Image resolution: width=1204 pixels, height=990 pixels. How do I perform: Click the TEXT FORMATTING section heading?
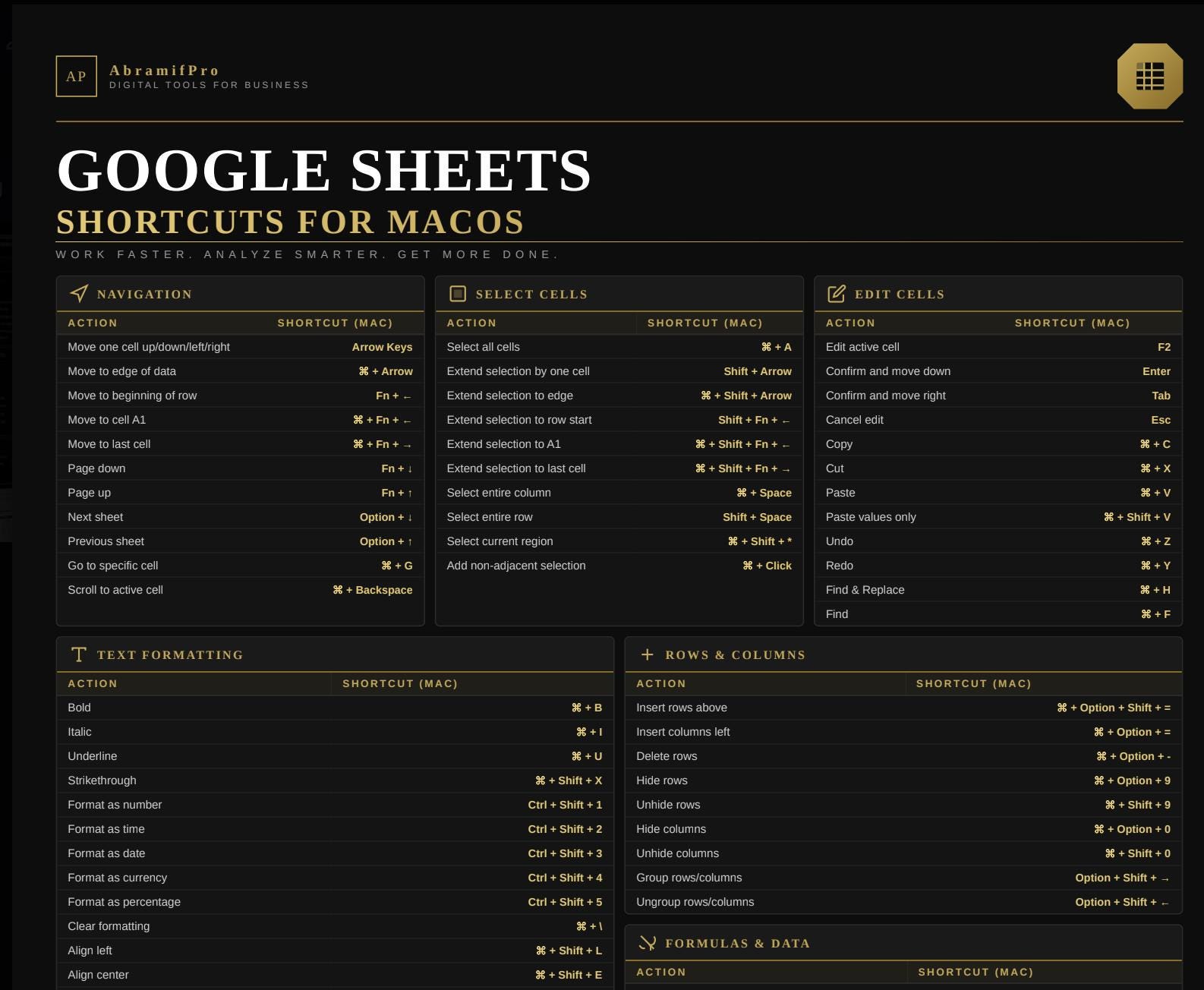(x=170, y=655)
